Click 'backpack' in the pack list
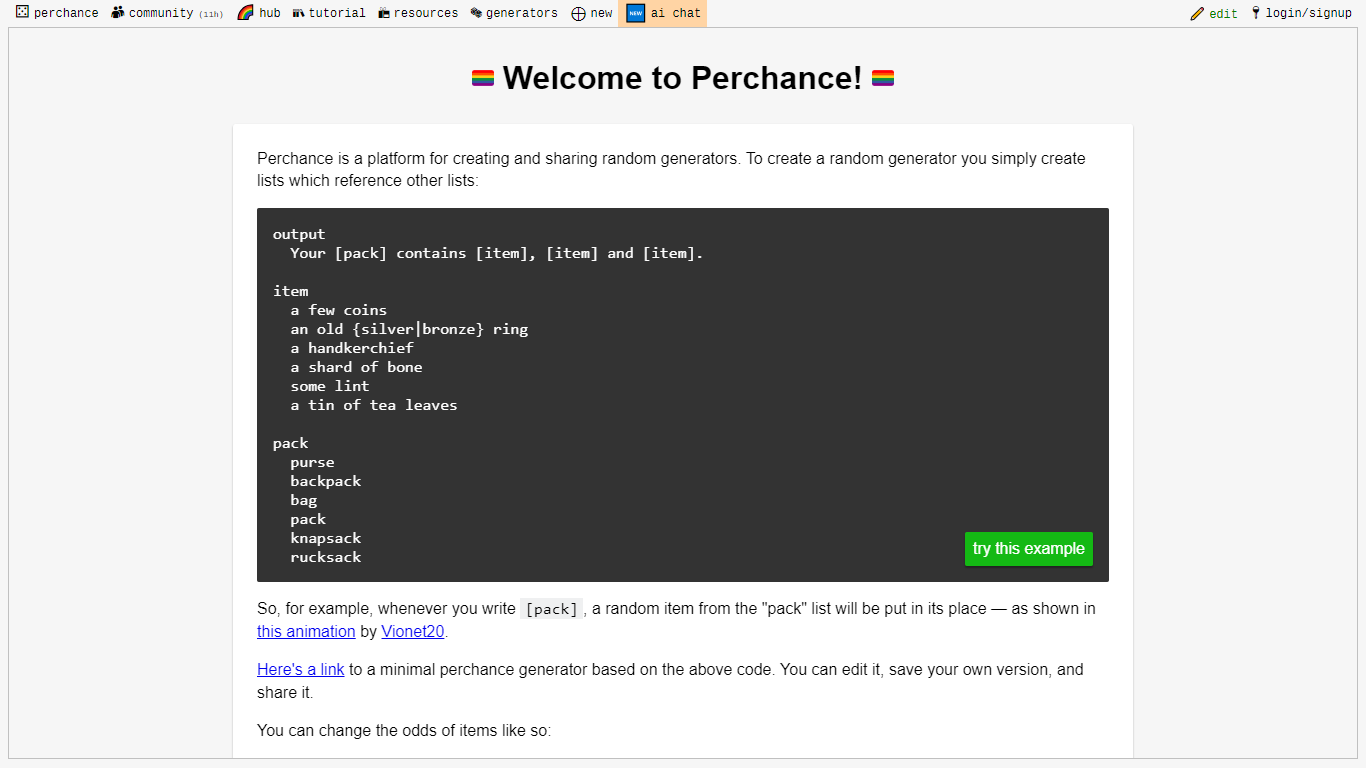 (x=326, y=481)
